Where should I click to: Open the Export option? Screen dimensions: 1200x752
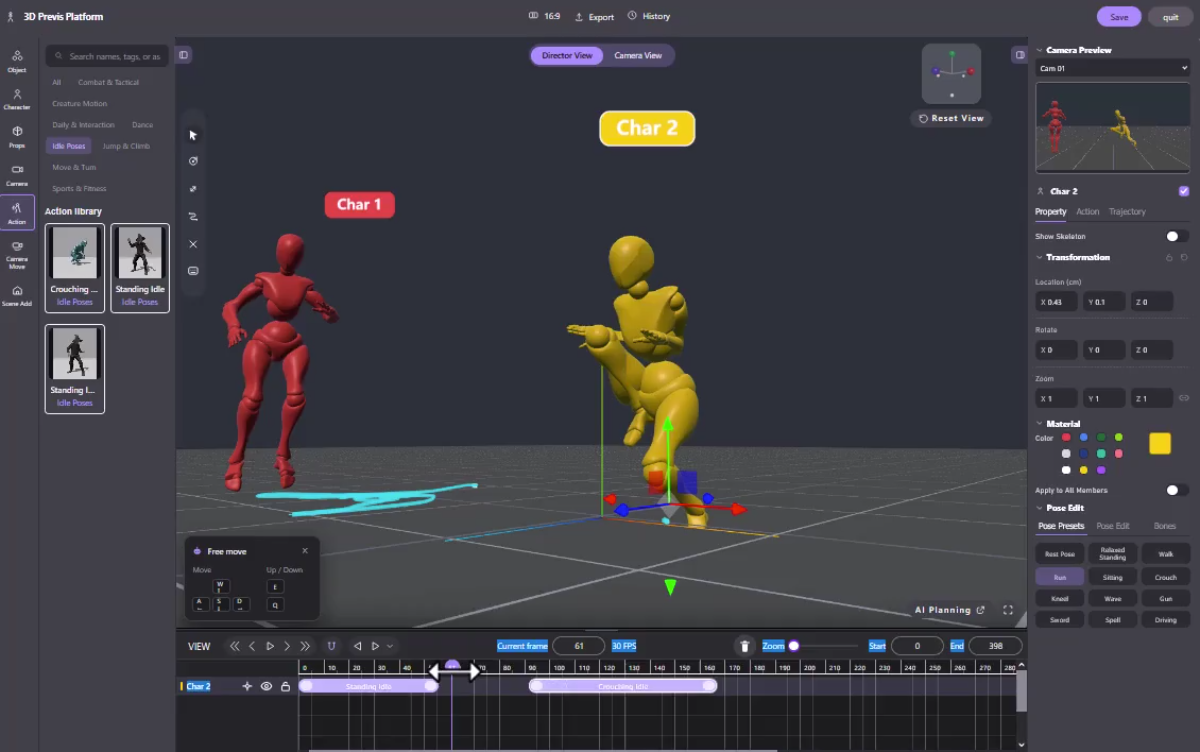pos(594,16)
